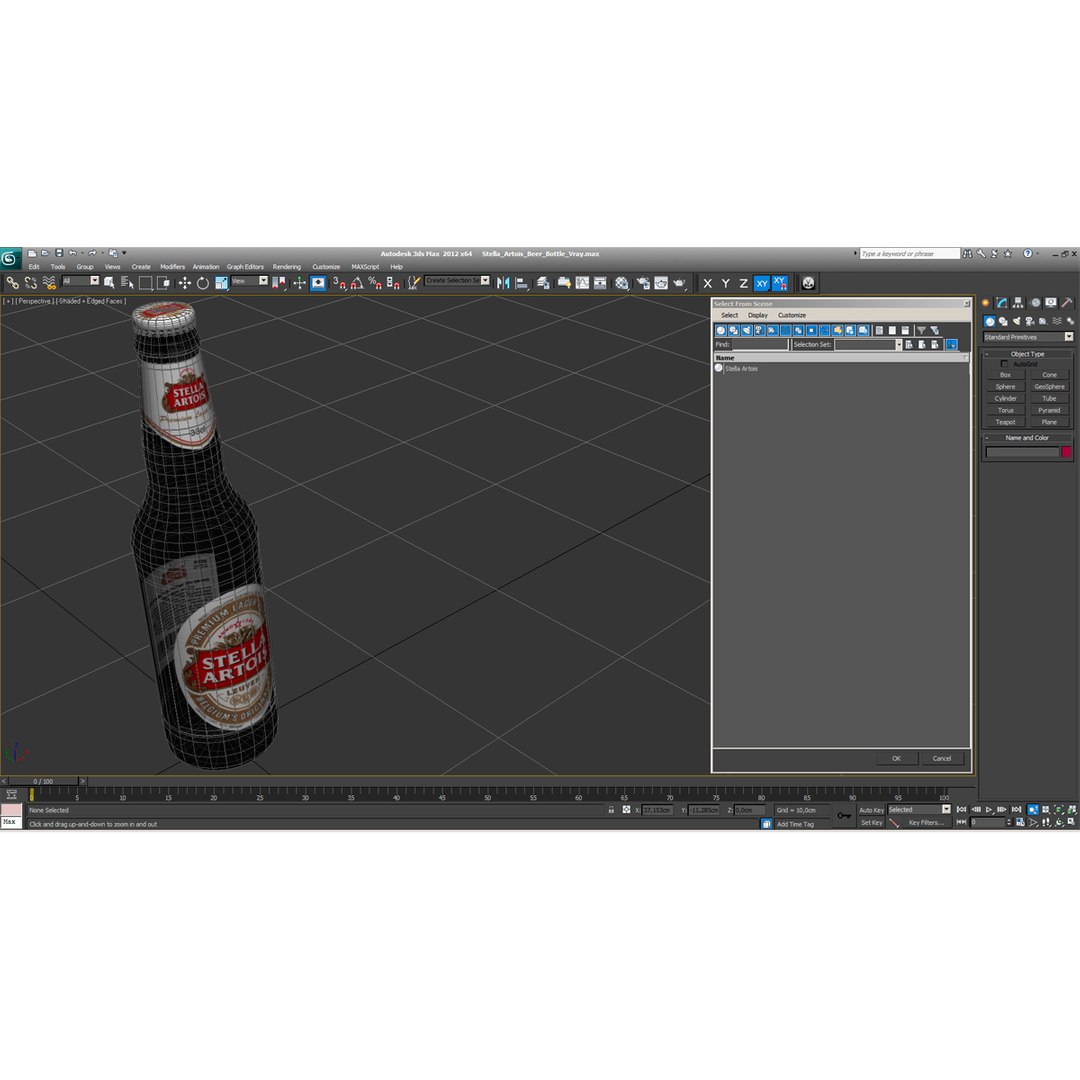Activate the Select and Scale tool
This screenshot has height=1080, width=1080.
coord(221,283)
